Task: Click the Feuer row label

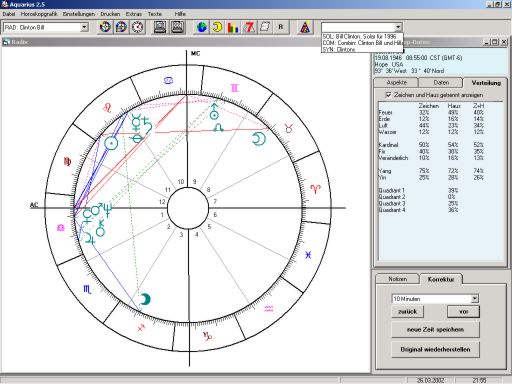Action: tap(385, 113)
